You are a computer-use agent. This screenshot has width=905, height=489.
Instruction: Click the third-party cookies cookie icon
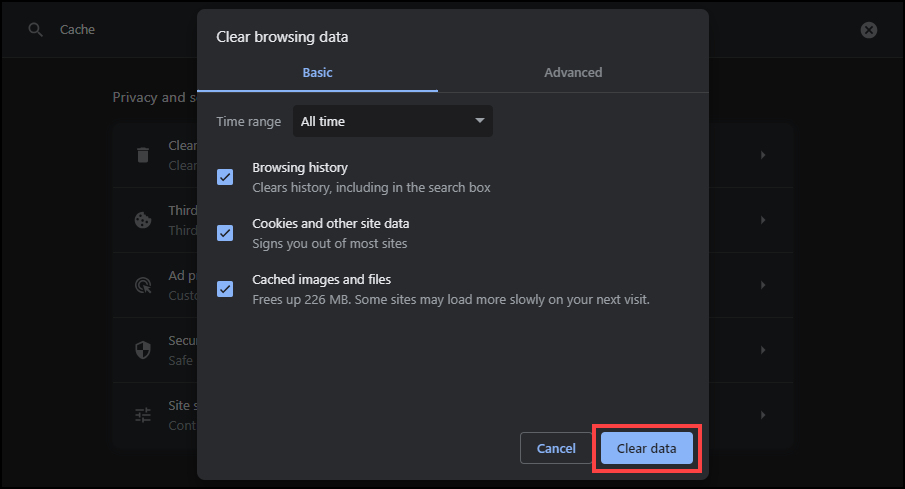143,220
